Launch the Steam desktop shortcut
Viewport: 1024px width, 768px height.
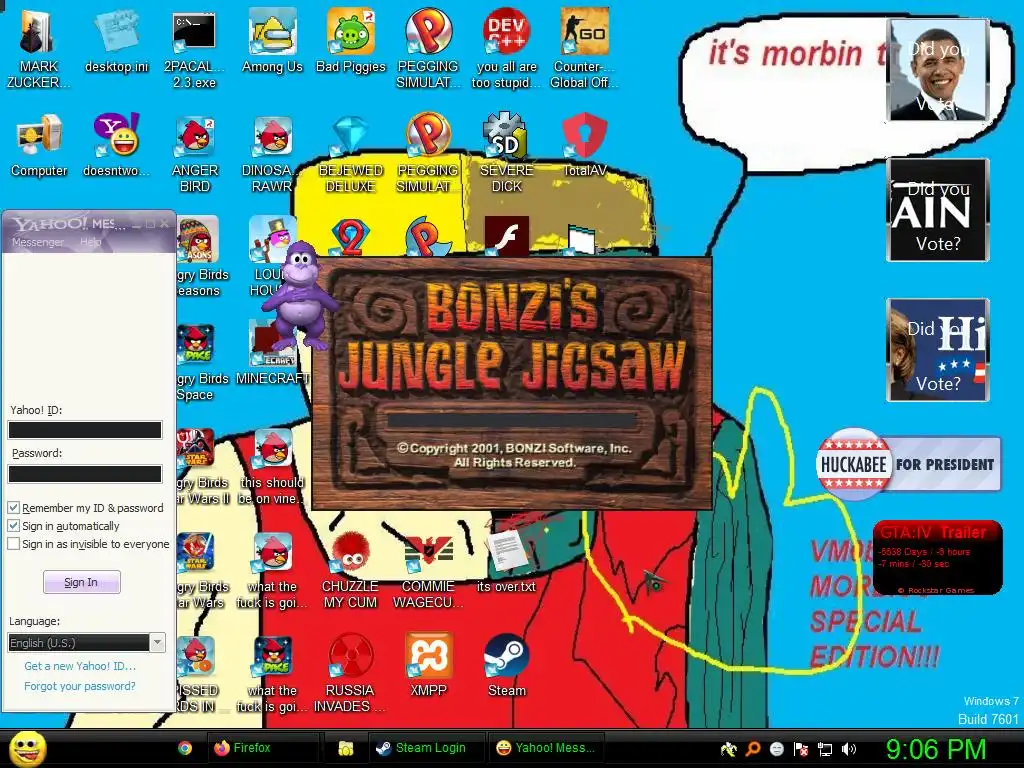pos(506,665)
